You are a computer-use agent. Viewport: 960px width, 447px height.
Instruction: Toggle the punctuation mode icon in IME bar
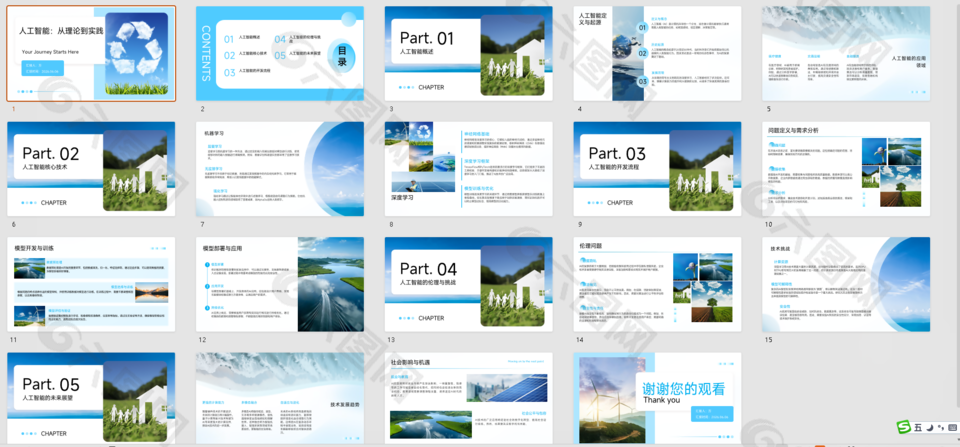[941, 427]
